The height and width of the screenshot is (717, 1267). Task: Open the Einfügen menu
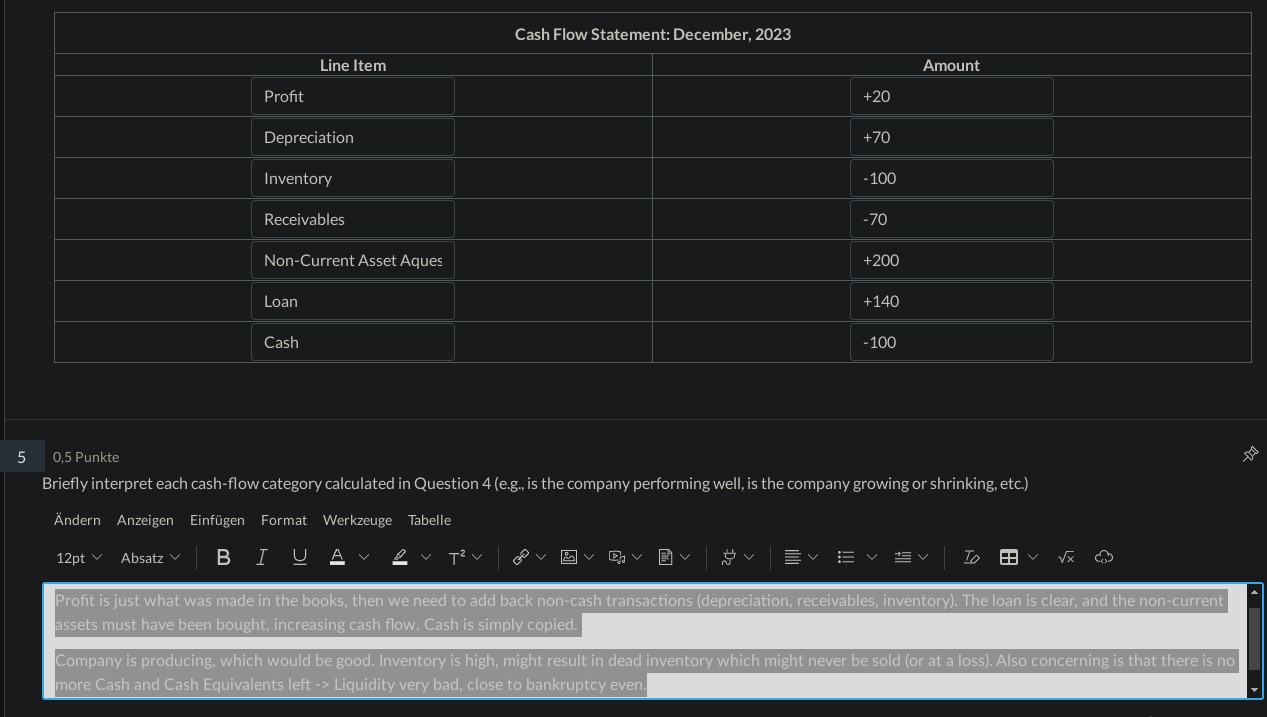tap(217, 520)
